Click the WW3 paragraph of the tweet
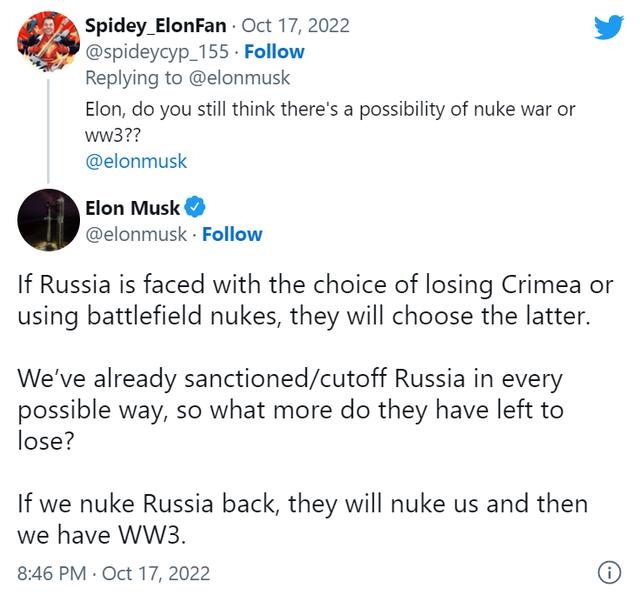 point(302,519)
